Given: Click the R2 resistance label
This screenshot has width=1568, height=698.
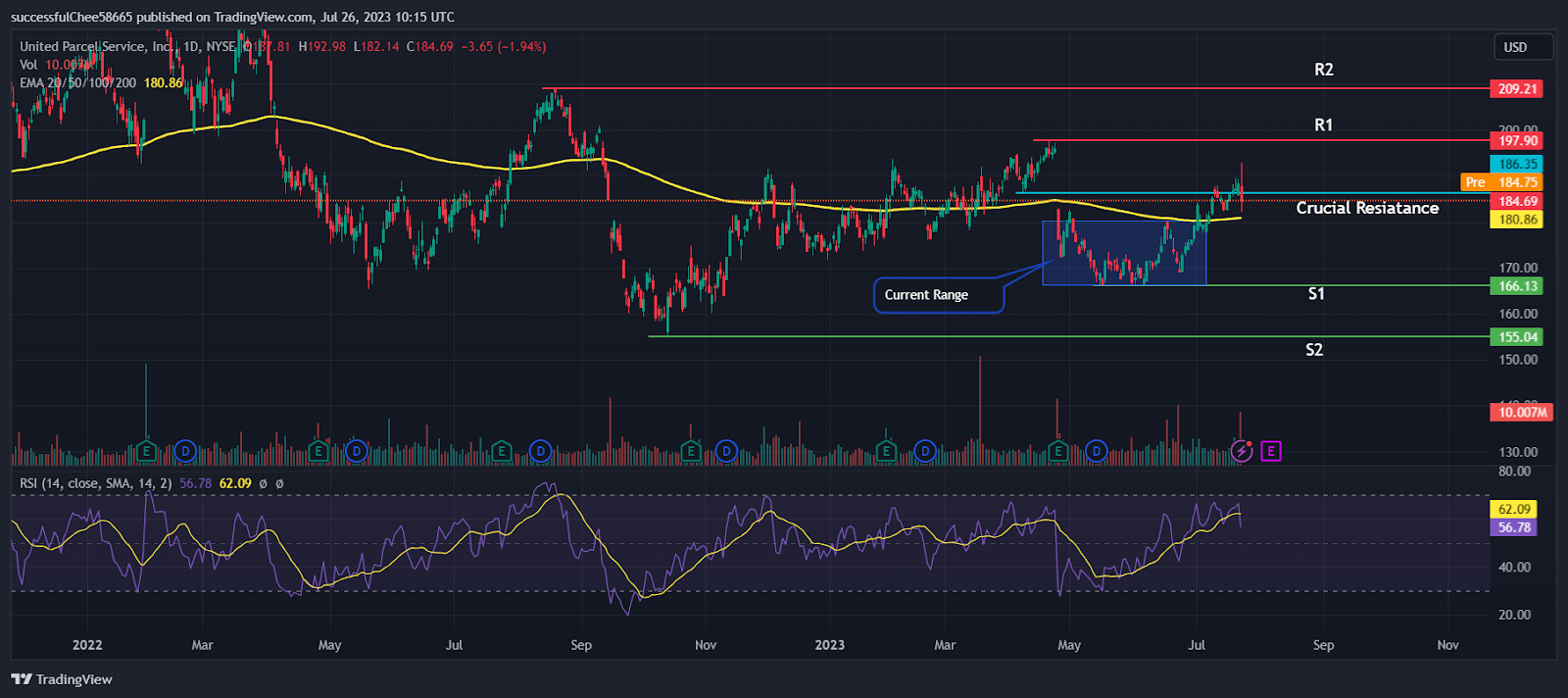Looking at the screenshot, I should pos(1324,70).
